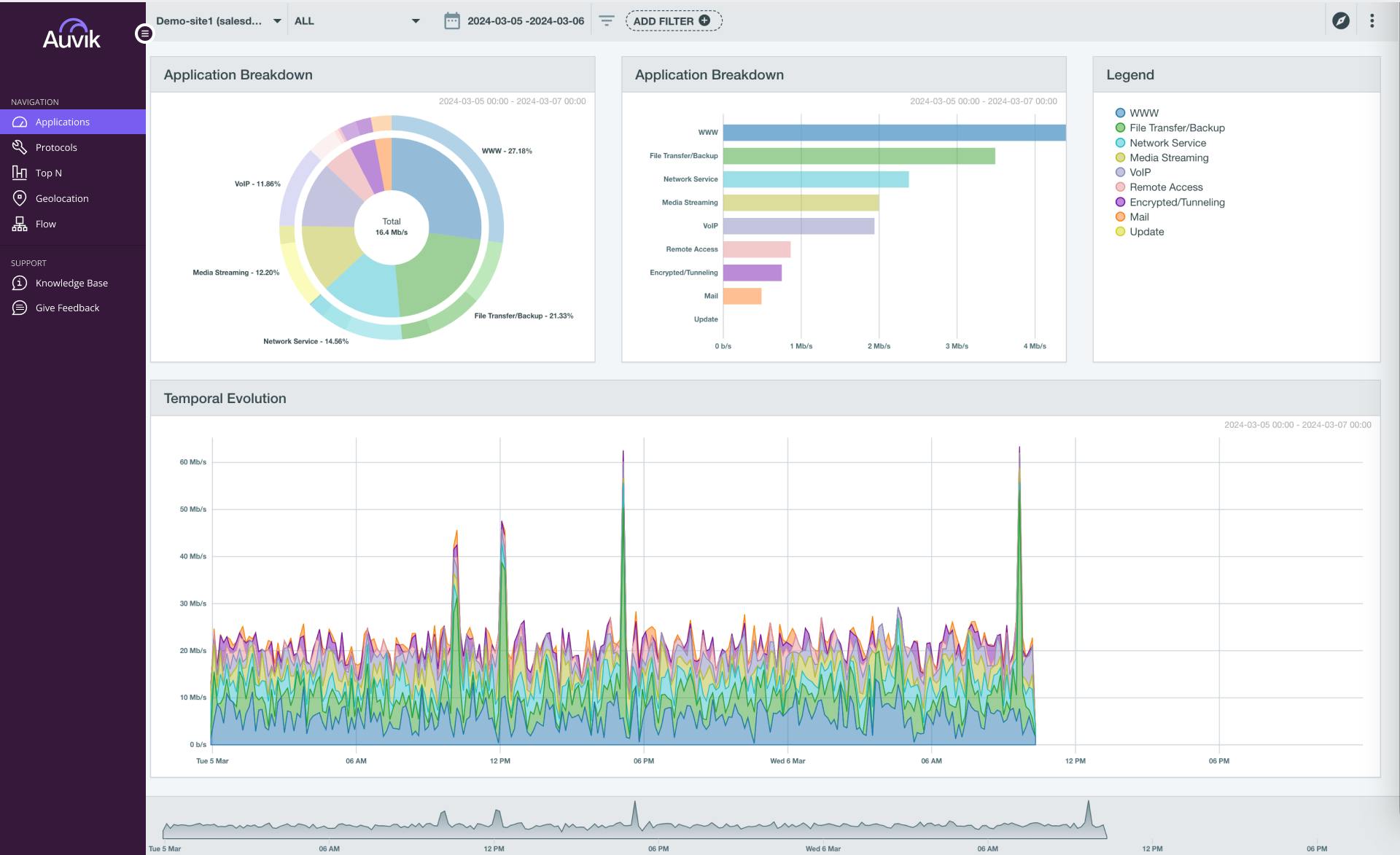Collapse the sidebar with the hamburger toggle
This screenshot has height=855, width=1400.
pyautogui.click(x=144, y=34)
